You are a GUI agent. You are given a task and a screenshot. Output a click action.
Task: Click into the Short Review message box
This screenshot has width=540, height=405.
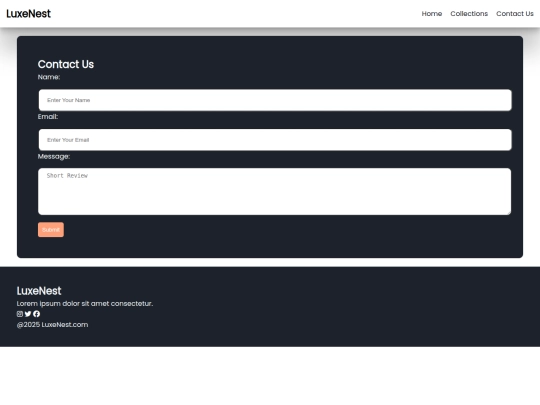pos(274,191)
